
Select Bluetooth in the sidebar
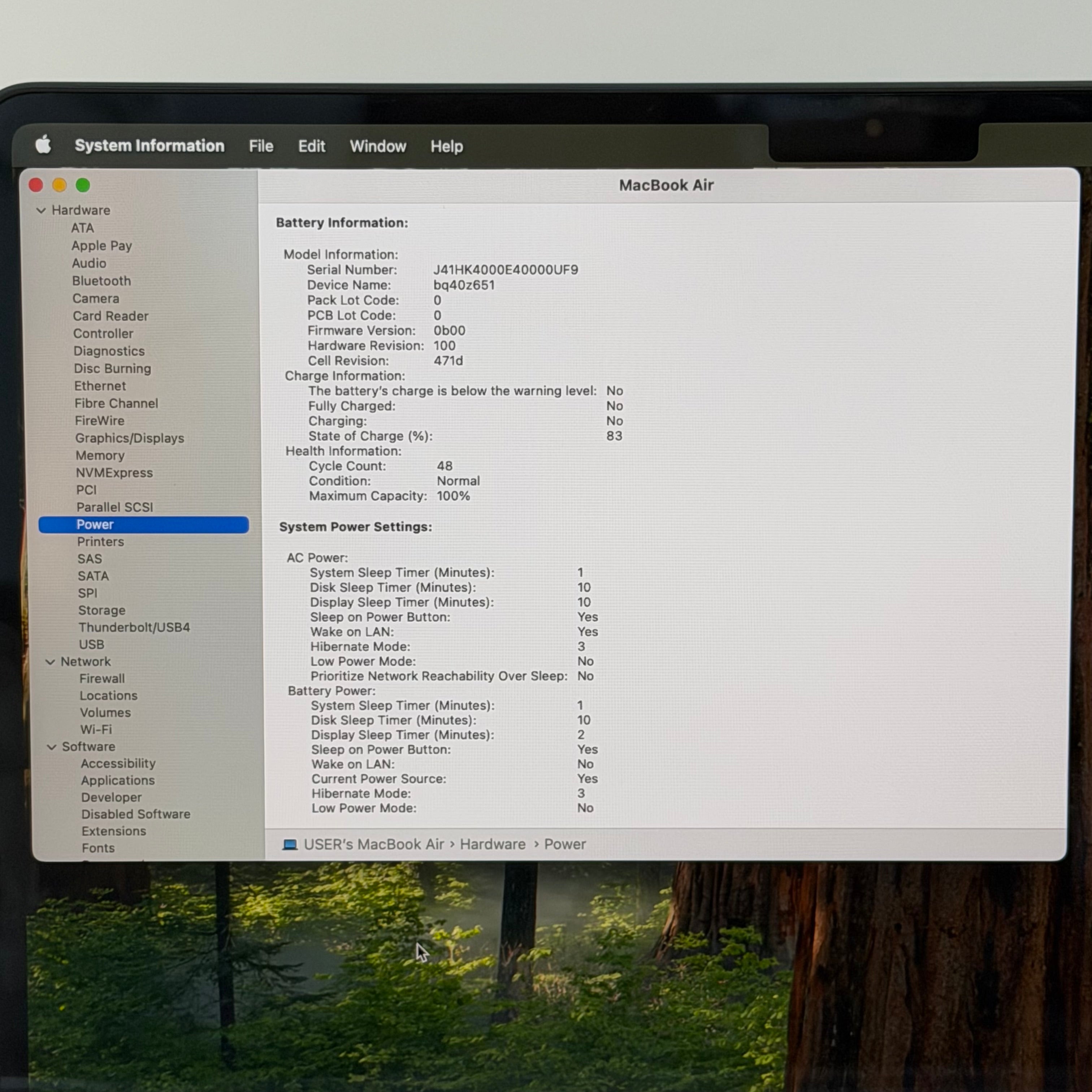click(102, 281)
